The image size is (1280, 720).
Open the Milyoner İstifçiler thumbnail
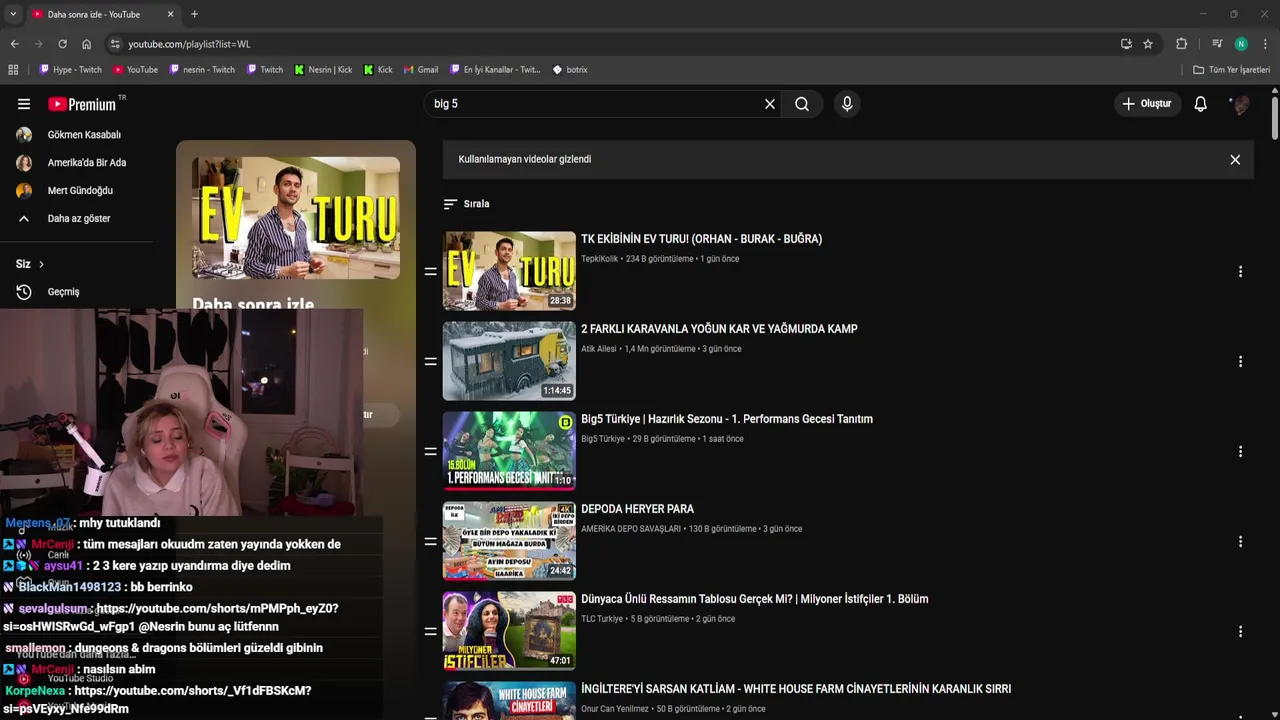click(509, 631)
